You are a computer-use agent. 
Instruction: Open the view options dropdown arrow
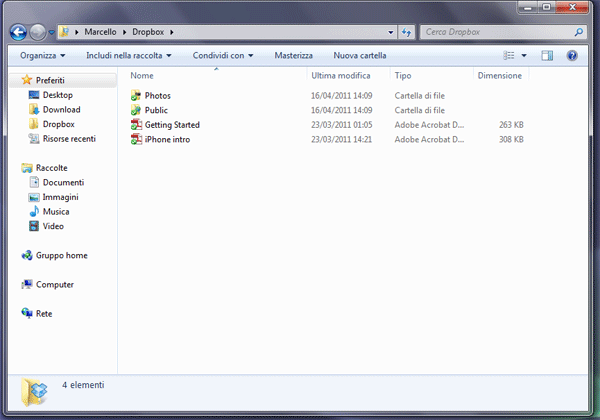tap(524, 56)
